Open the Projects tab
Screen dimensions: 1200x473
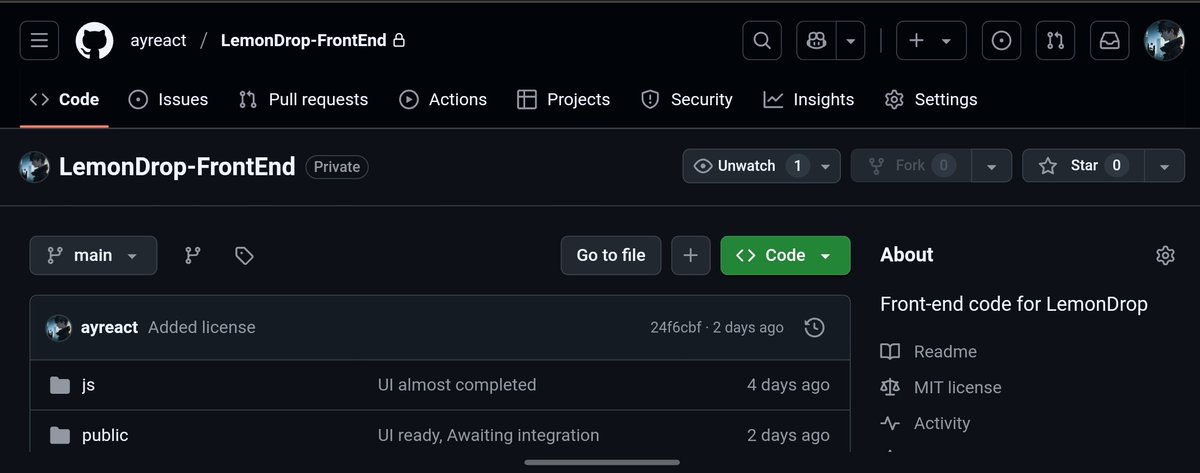(563, 99)
